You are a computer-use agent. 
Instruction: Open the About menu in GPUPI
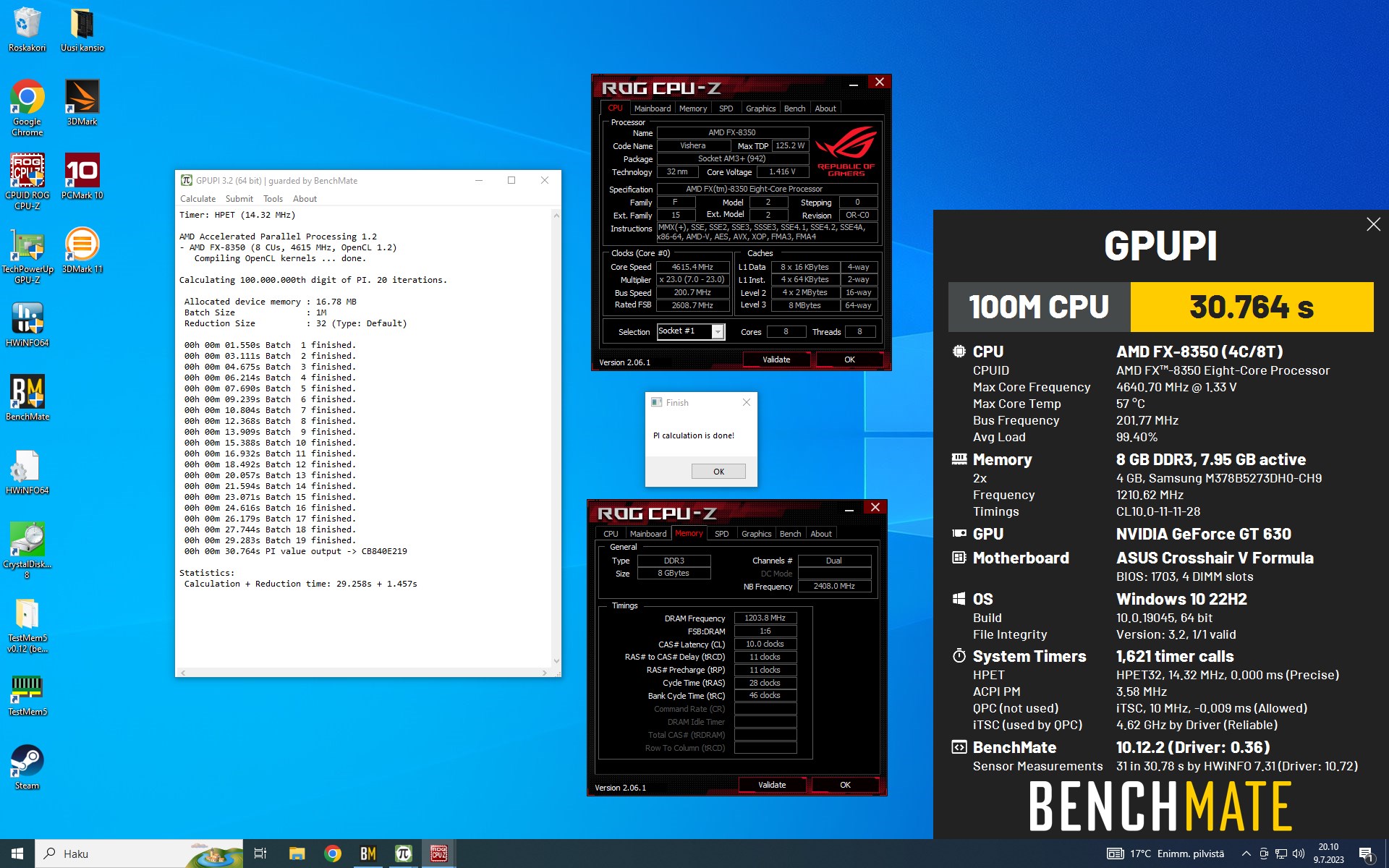point(305,199)
